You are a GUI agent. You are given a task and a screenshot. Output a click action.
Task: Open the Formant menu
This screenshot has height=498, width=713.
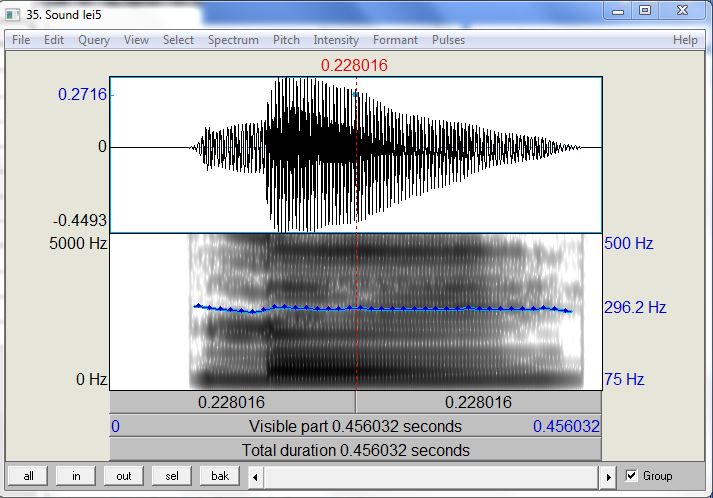395,40
